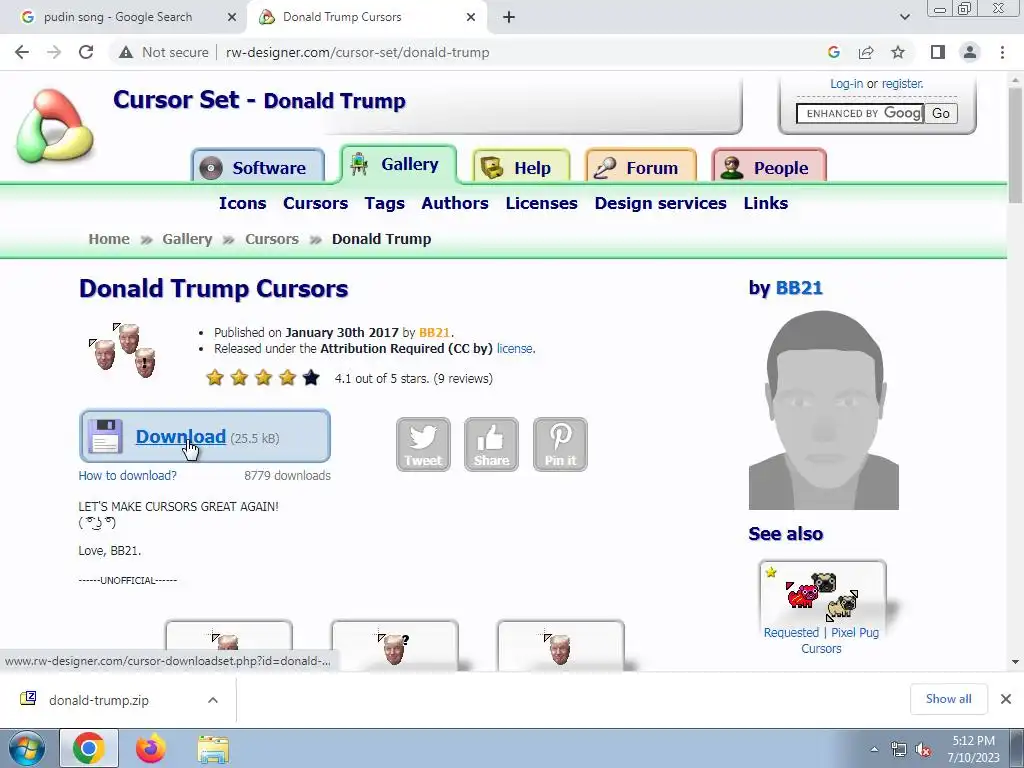Click the orange BB21 author link in published line
Screen dimensions: 1024x768
[x=434, y=332]
